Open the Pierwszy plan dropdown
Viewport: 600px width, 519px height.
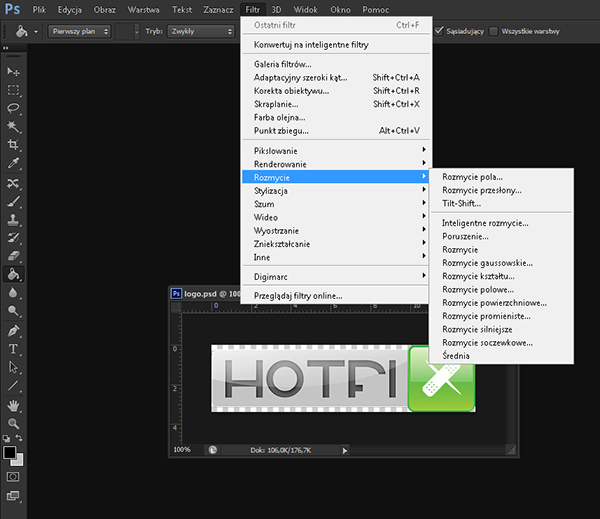tap(79, 31)
